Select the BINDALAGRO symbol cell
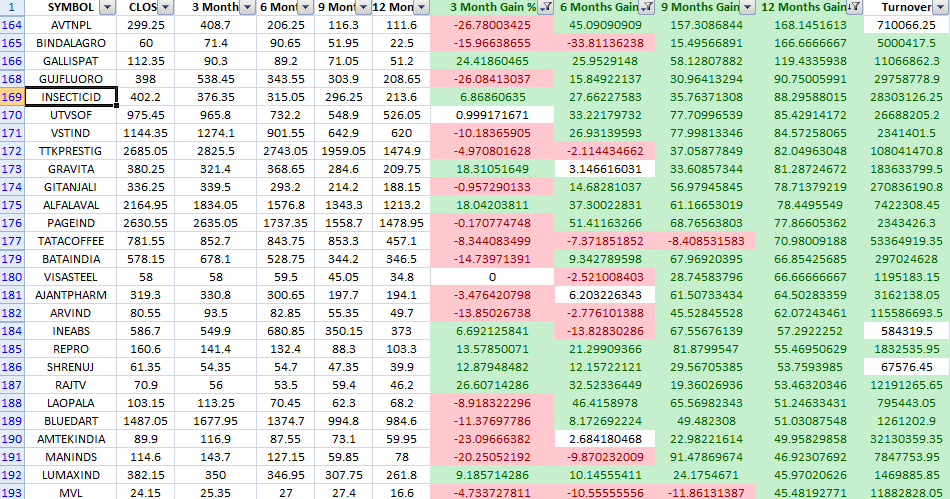 point(71,43)
